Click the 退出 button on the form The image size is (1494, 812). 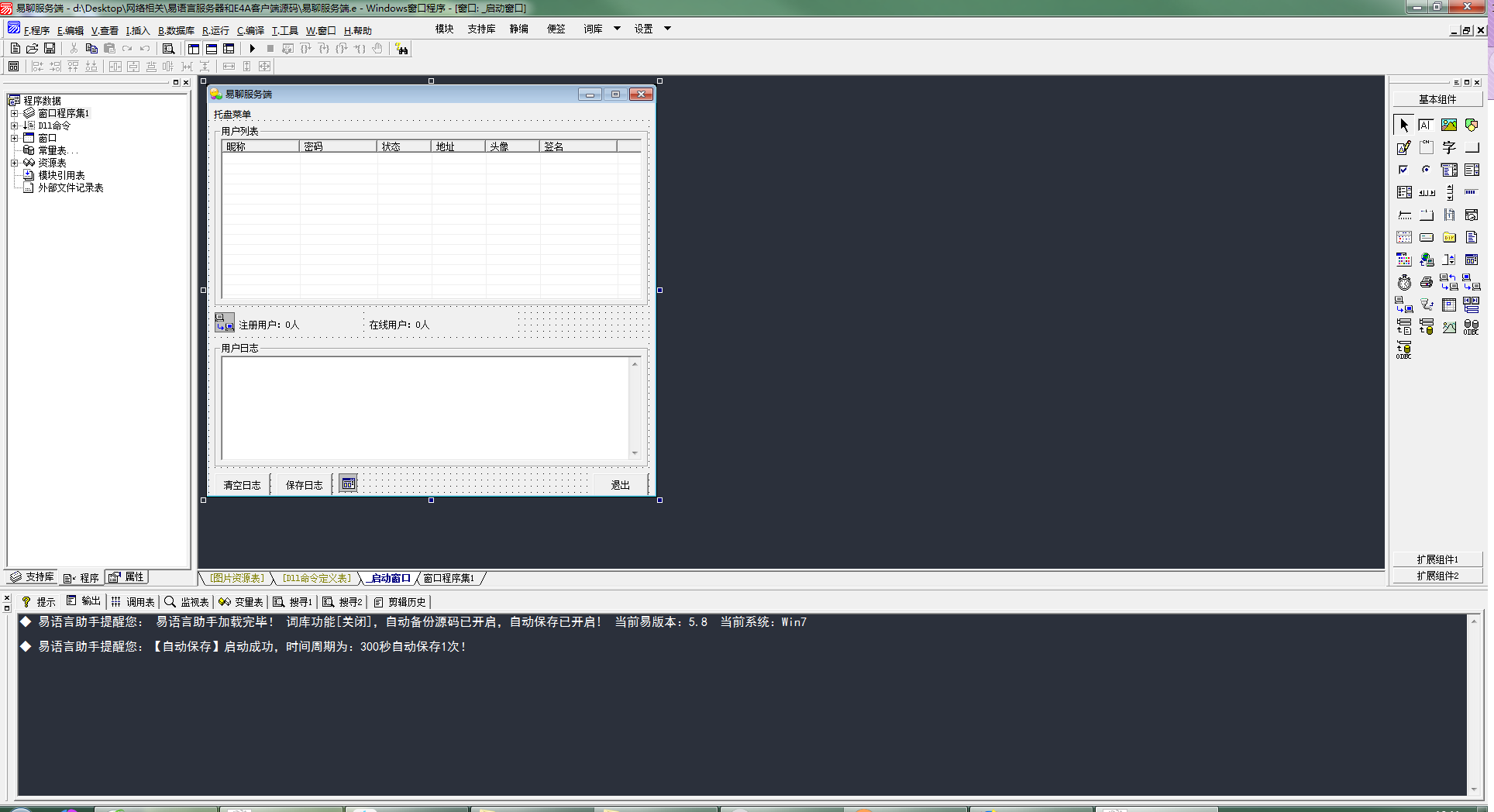[x=620, y=485]
